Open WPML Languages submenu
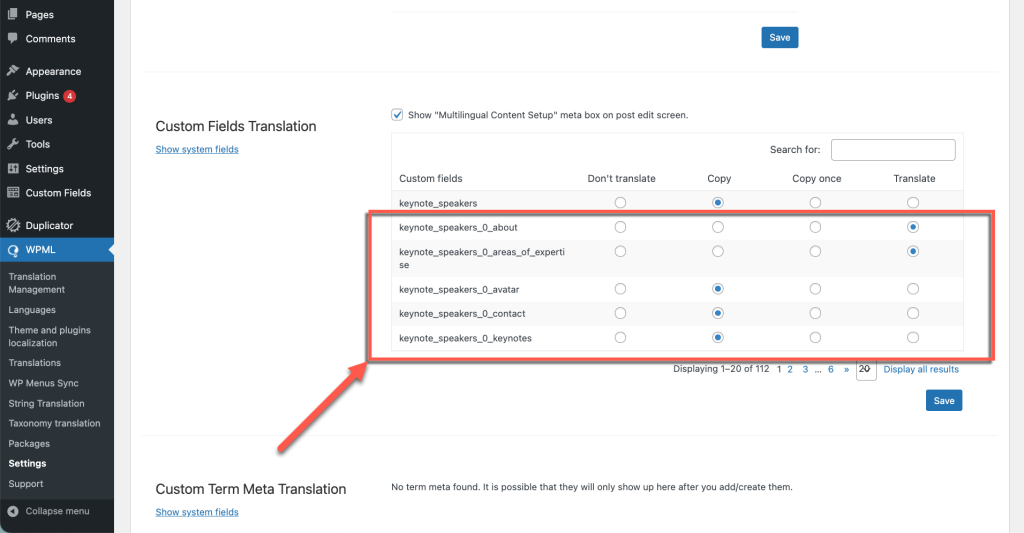 pos(32,310)
